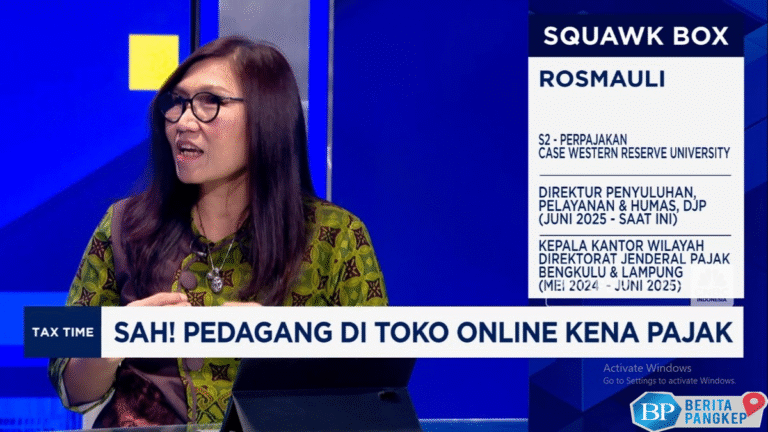768x432 pixels.
Task: Click headline 'SAH! PEDAGANG DI TOKO ONLINE KENA PAJAK'
Action: pyautogui.click(x=423, y=332)
